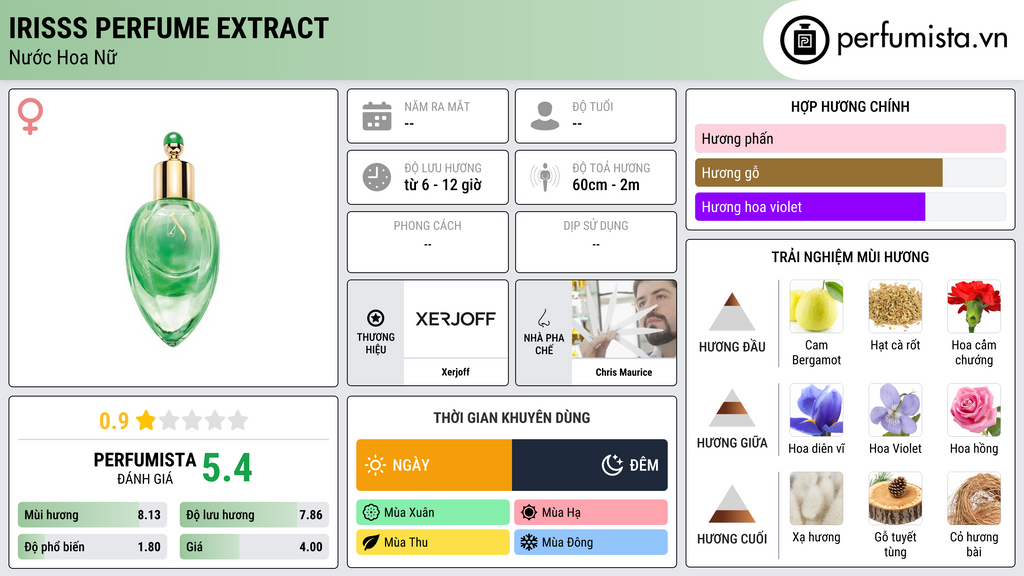Click the 60cm - 2m value
The image size is (1024, 576).
(606, 185)
